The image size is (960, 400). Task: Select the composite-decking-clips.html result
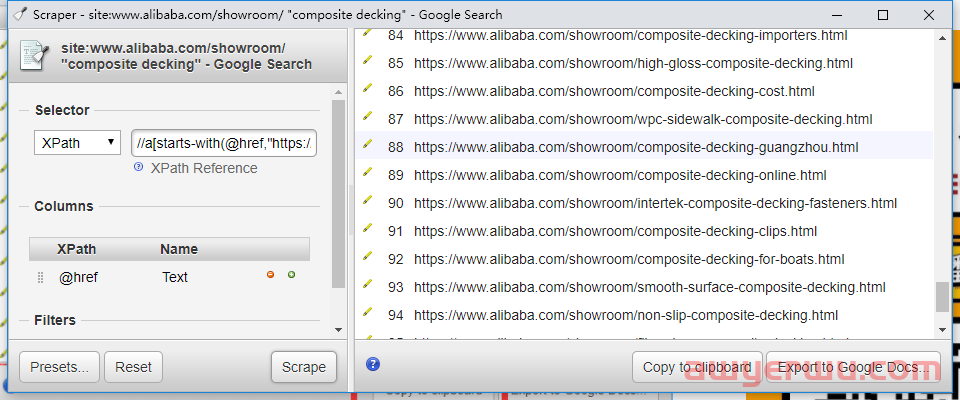[x=615, y=232]
